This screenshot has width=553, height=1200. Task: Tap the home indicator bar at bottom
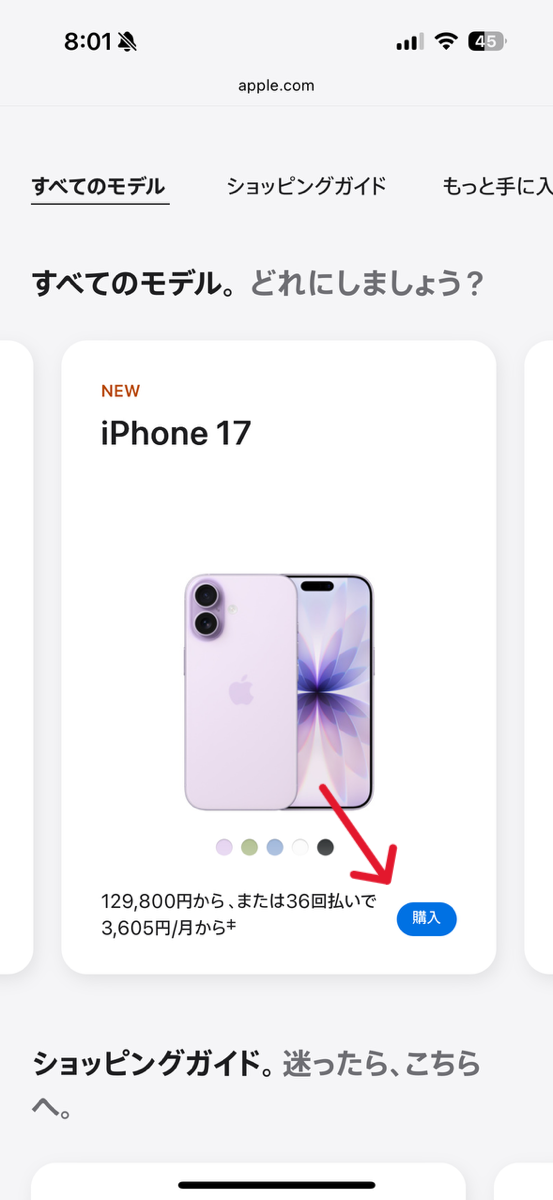tap(277, 1185)
